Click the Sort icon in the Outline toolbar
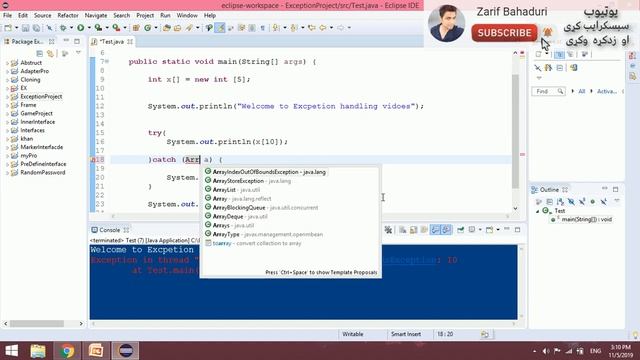 [560, 202]
